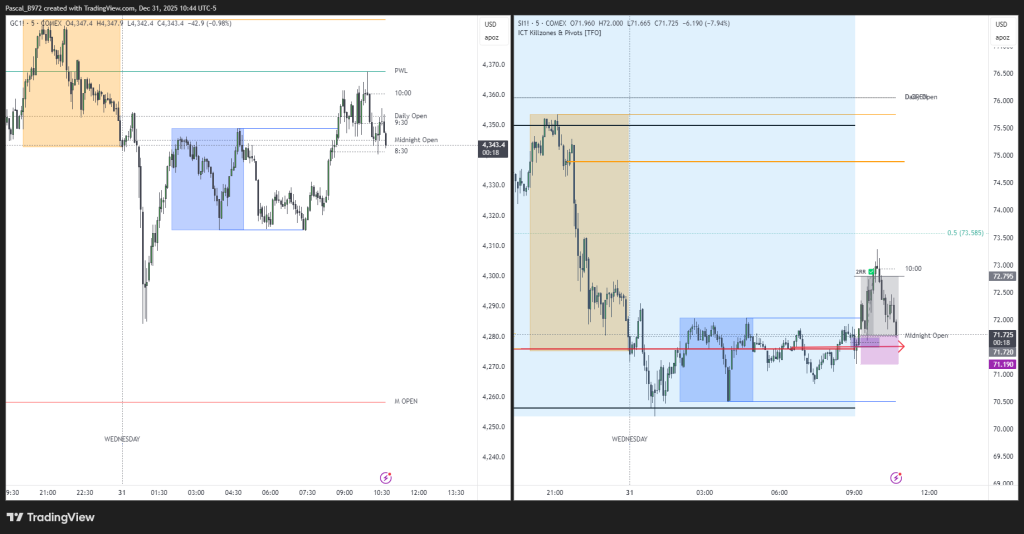Screen dimensions: 1024x534
Task: Click the red M OPEN line label
Action: [405, 401]
